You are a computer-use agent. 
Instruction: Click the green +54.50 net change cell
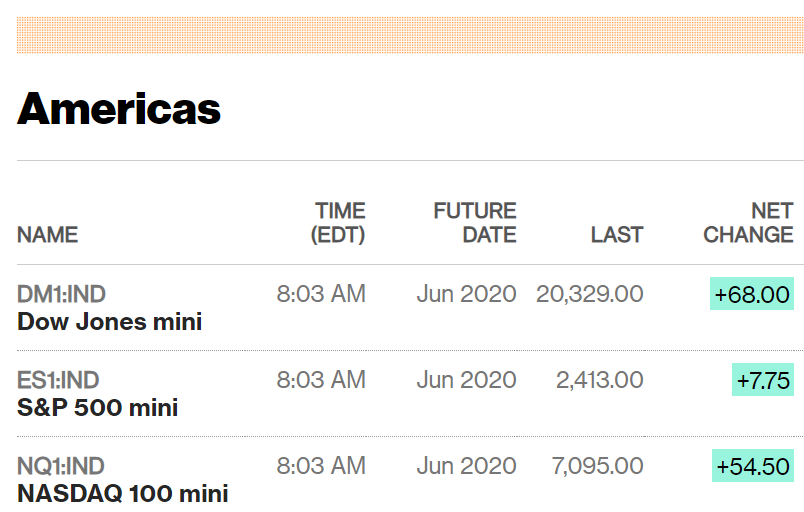click(x=752, y=466)
